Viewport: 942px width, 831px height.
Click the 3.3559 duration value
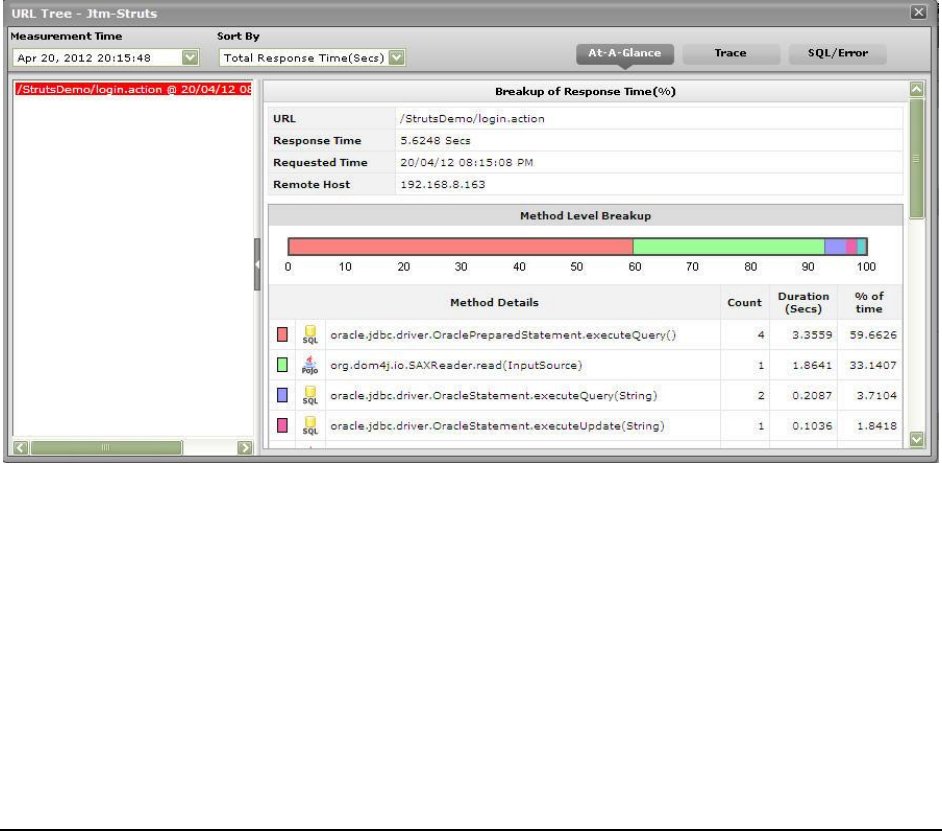click(x=812, y=335)
